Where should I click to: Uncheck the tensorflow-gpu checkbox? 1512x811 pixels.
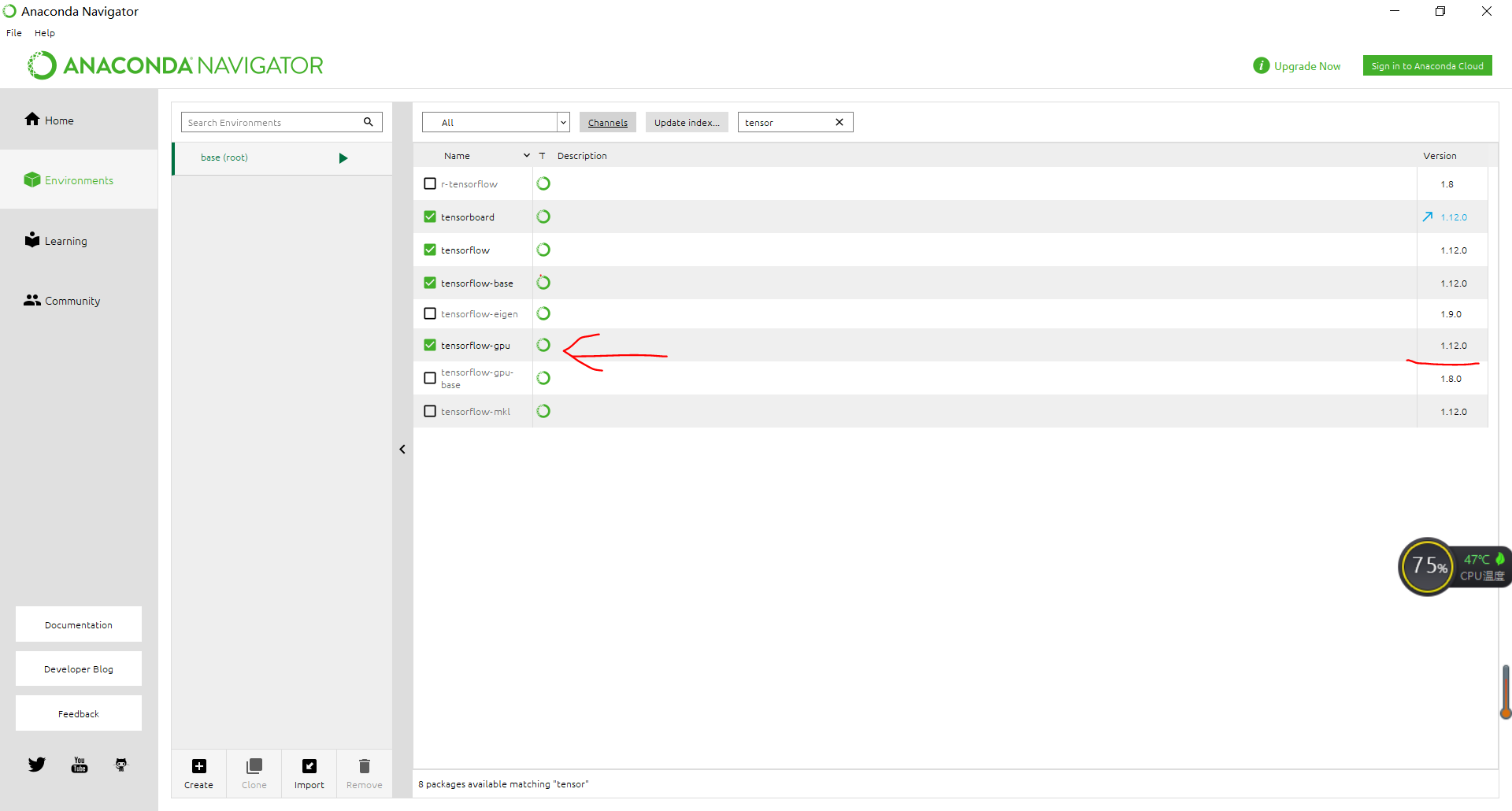click(430, 345)
